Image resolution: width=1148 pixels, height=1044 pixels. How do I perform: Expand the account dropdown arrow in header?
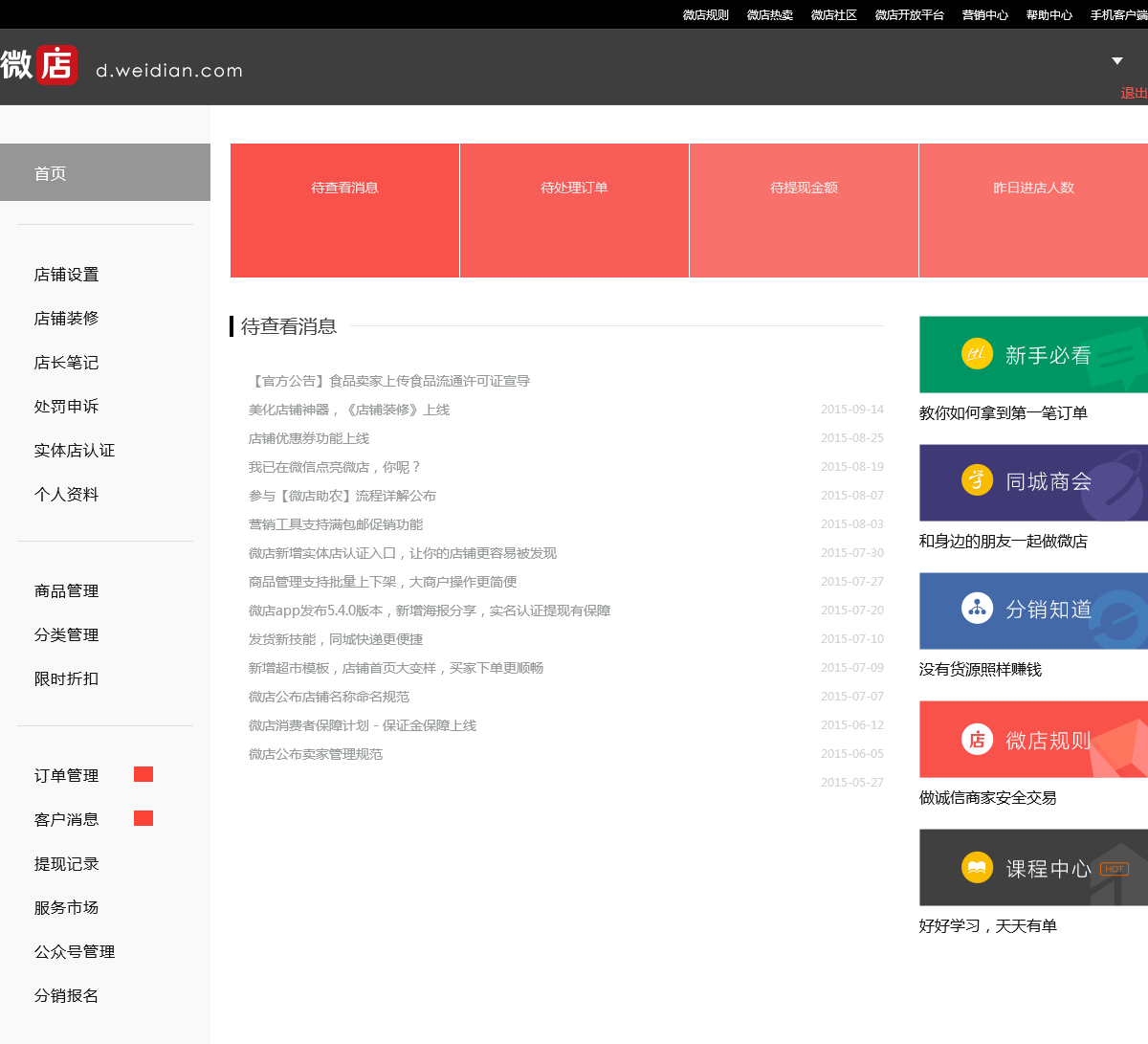[1116, 61]
